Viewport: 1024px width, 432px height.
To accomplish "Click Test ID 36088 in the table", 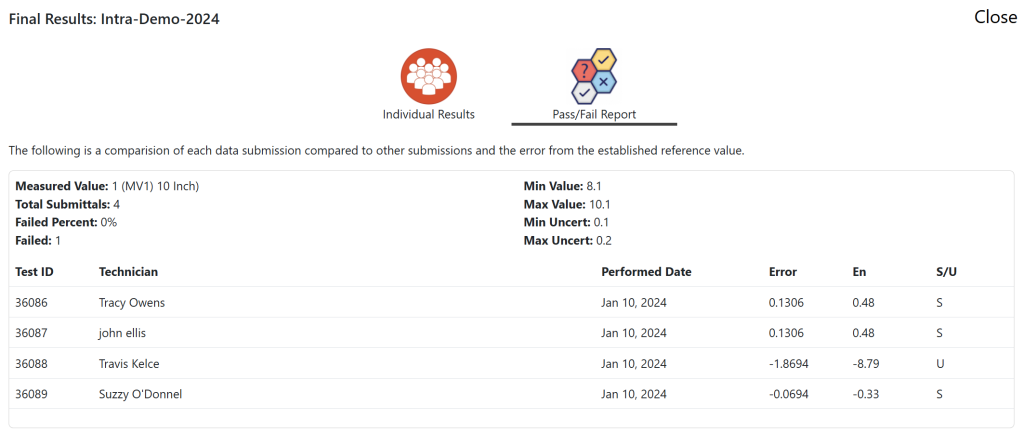I will [32, 363].
